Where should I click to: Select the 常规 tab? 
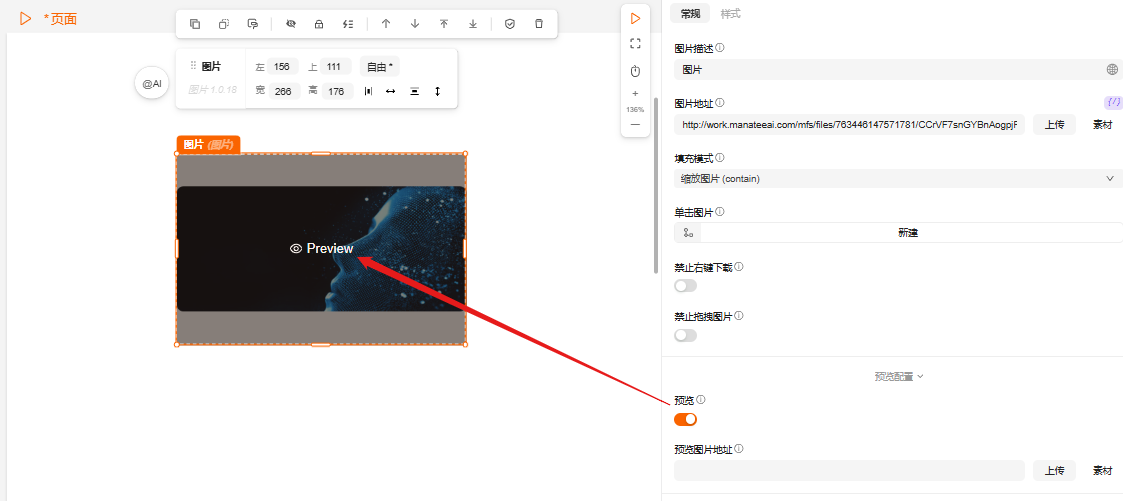point(690,14)
